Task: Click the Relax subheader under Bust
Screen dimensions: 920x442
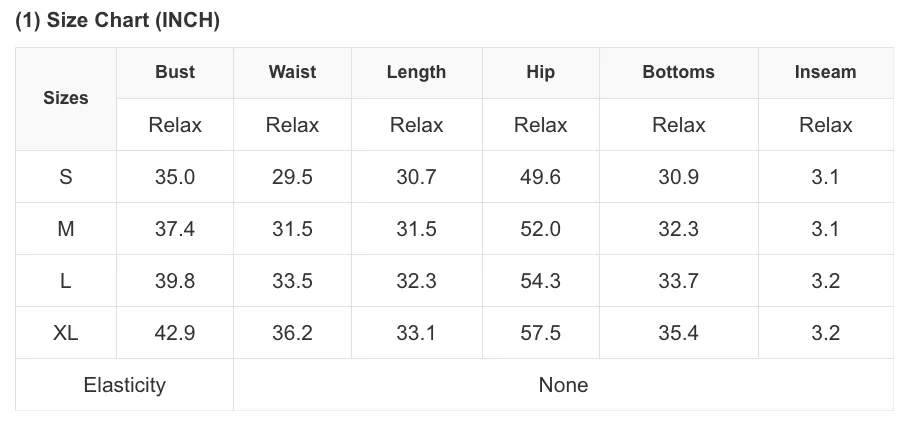Action: (175, 125)
